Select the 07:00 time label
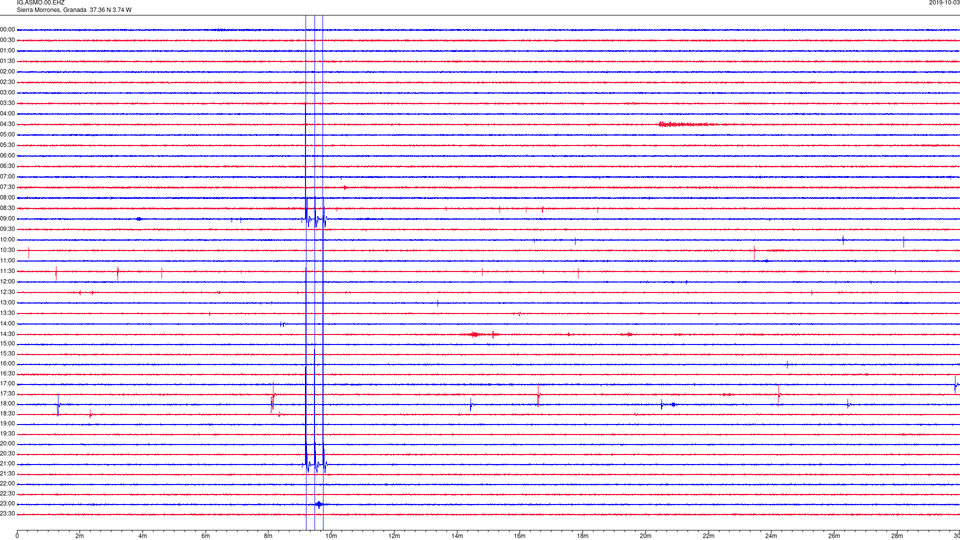960x540 pixels. click(x=8, y=176)
